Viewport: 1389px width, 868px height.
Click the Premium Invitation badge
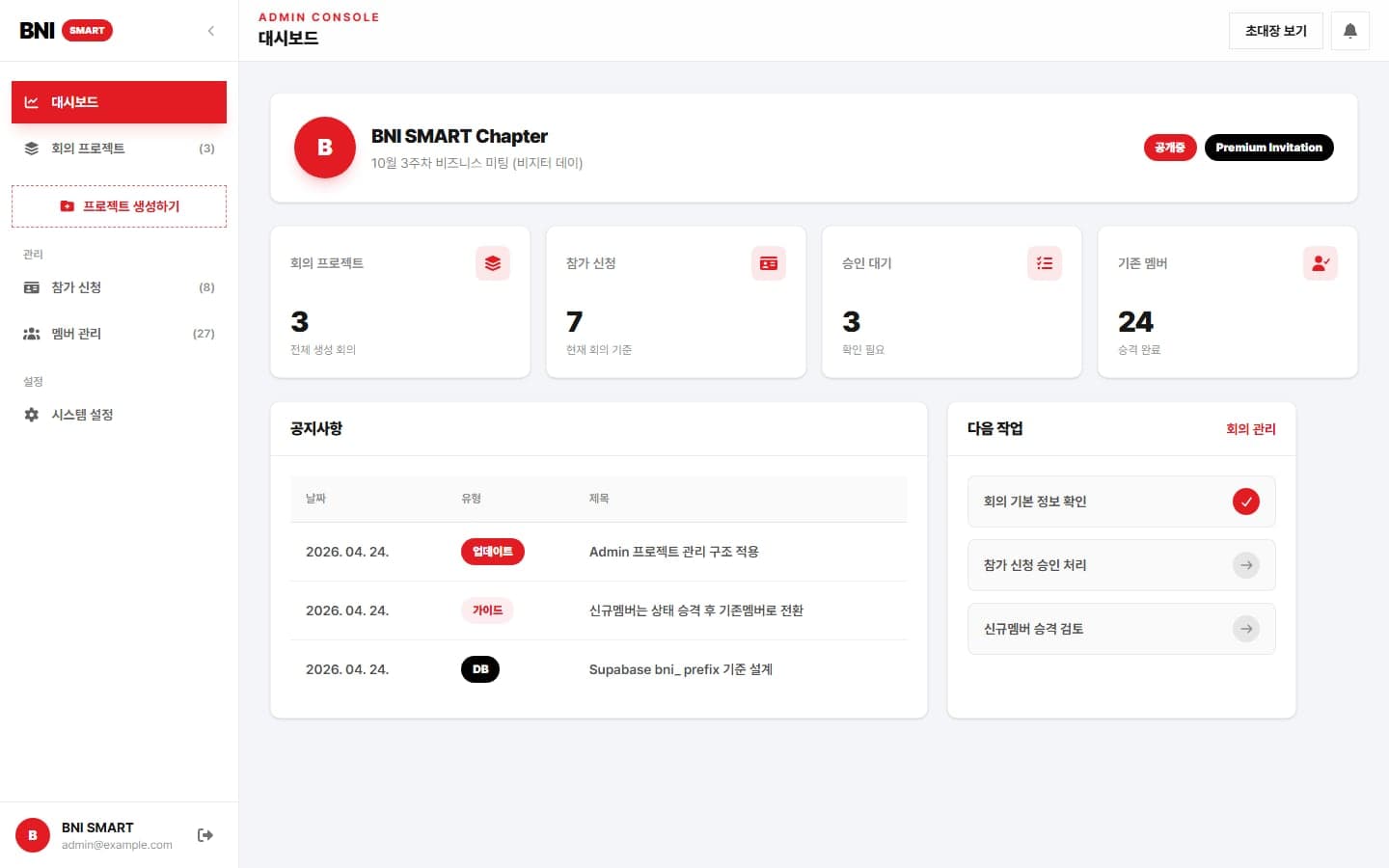1269,148
